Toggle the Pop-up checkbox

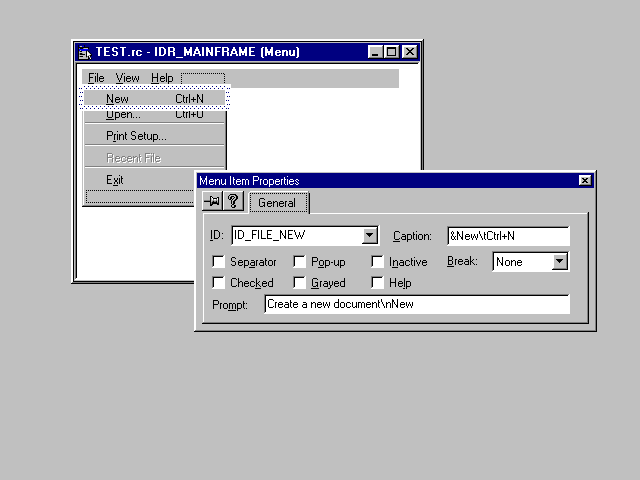point(299,262)
